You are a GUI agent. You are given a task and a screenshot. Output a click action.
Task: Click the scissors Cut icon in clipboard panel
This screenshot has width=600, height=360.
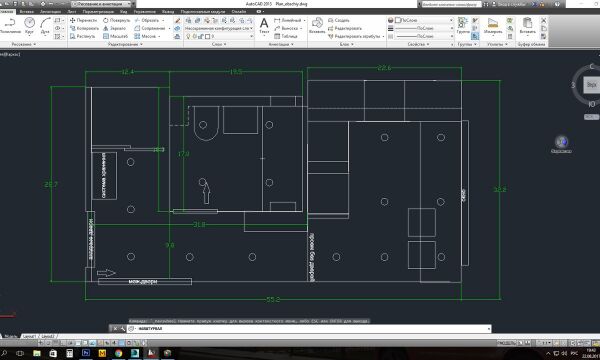(544, 20)
